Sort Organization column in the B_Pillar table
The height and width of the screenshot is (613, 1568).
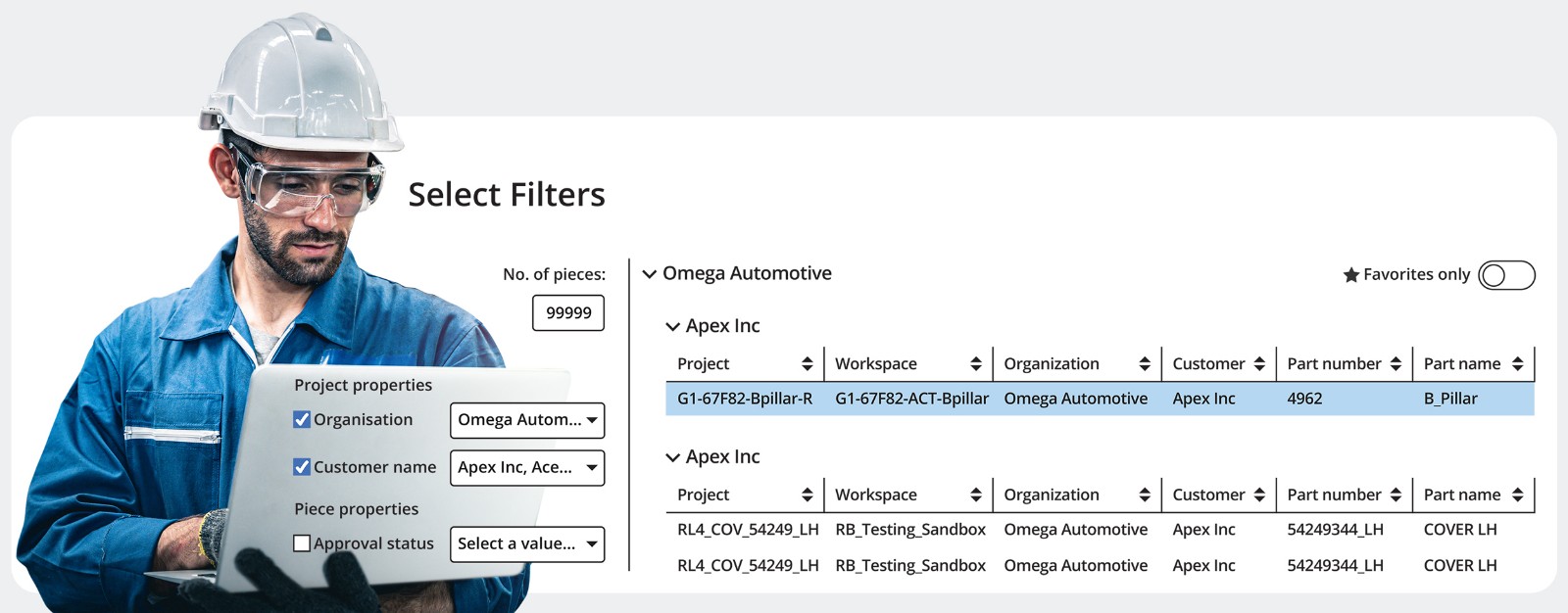tap(1144, 364)
